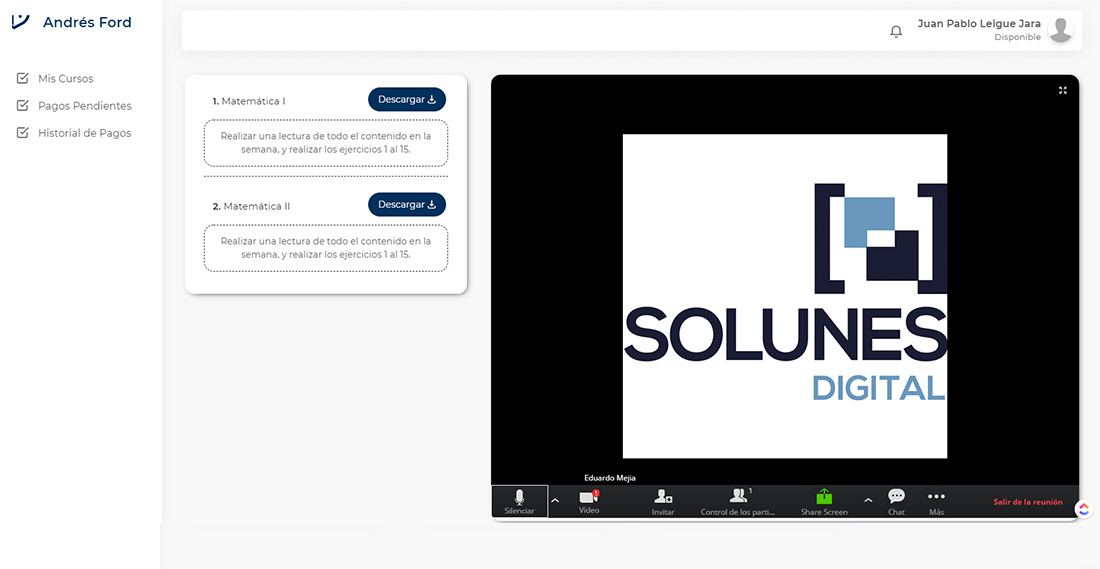This screenshot has width=1100, height=569.
Task: Click Matemática II description box
Action: coord(326,248)
